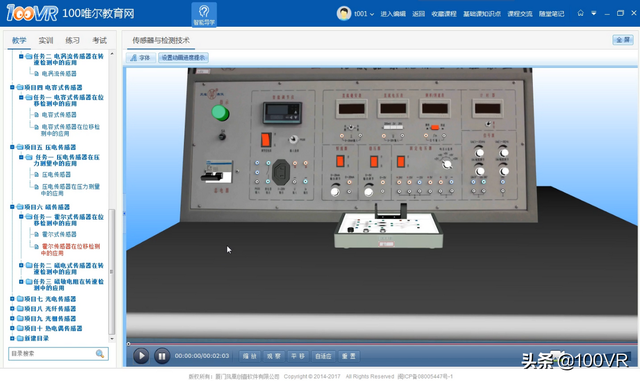The image size is (640, 381).
Task: Select the 缩放 zoom view mode
Action: [250, 356]
